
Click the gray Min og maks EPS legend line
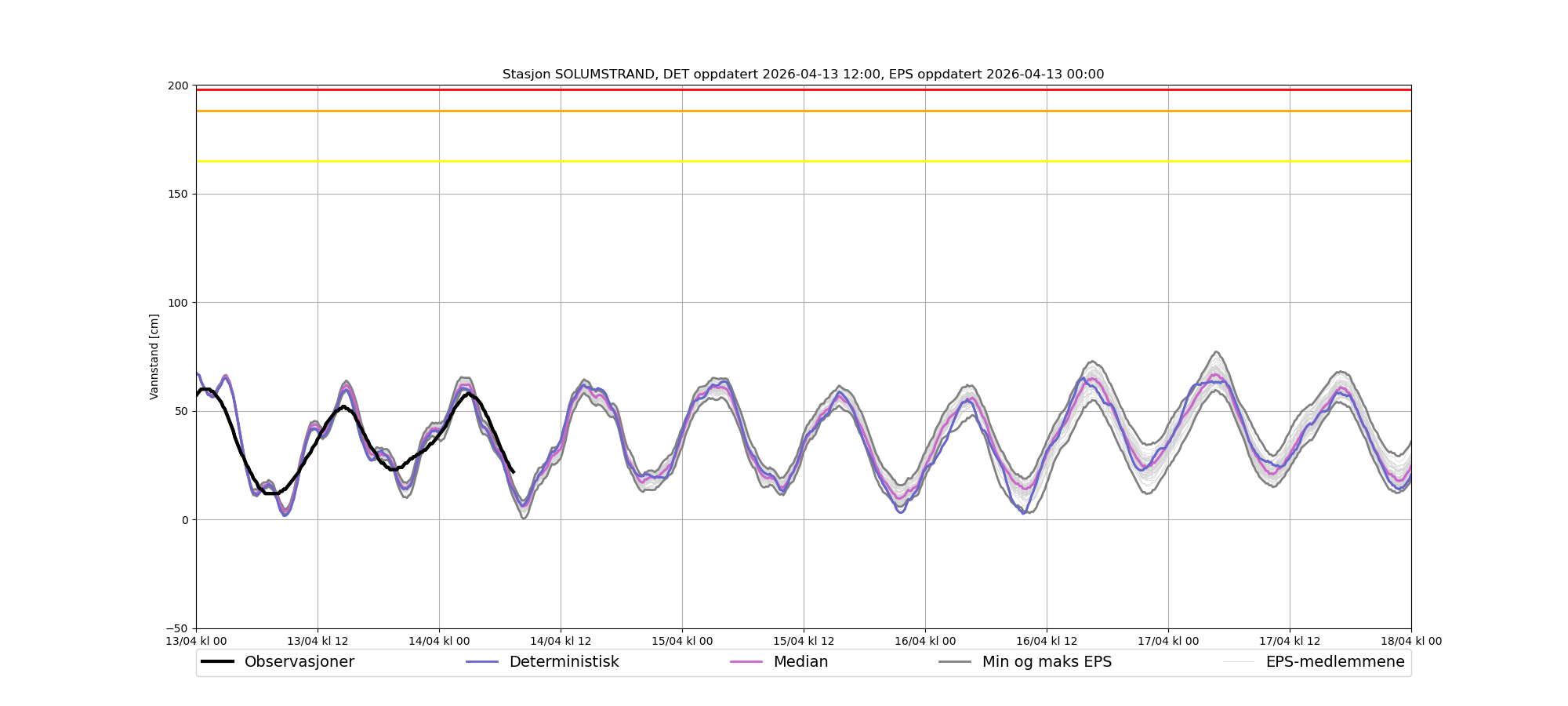pyautogui.click(x=955, y=662)
